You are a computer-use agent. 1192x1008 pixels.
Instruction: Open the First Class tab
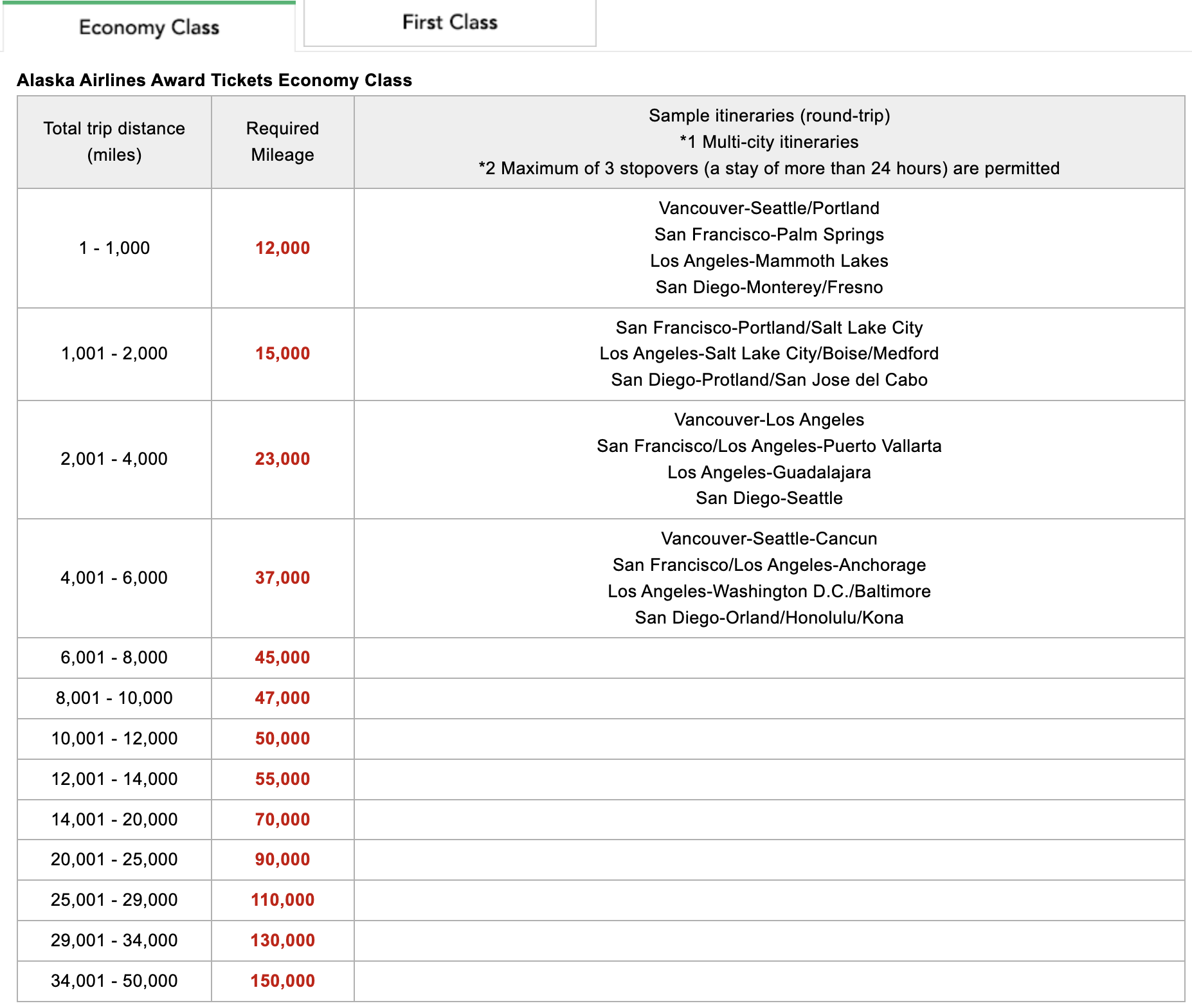(450, 22)
